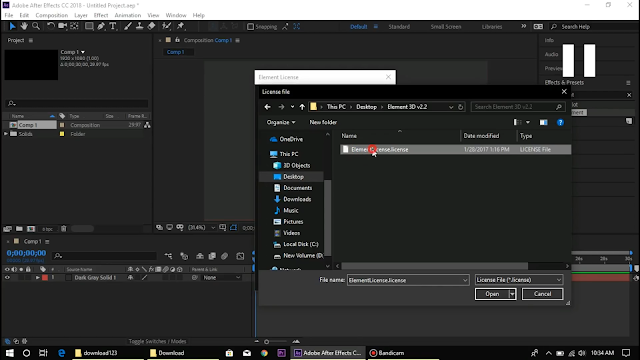
Task: Select the Selection arrow tool
Action: click(x=12, y=26)
